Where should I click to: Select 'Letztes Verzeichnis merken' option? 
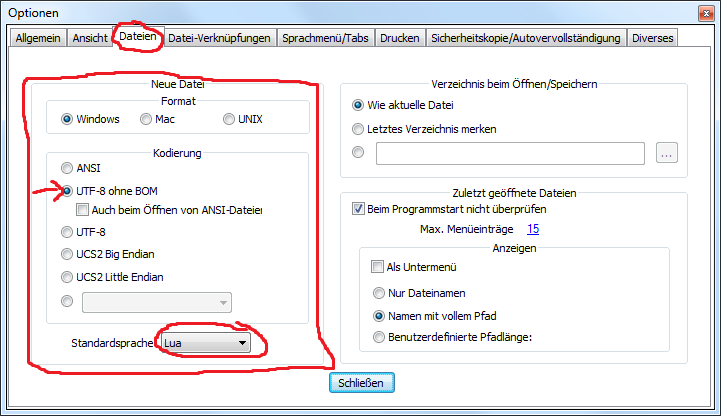click(359, 129)
